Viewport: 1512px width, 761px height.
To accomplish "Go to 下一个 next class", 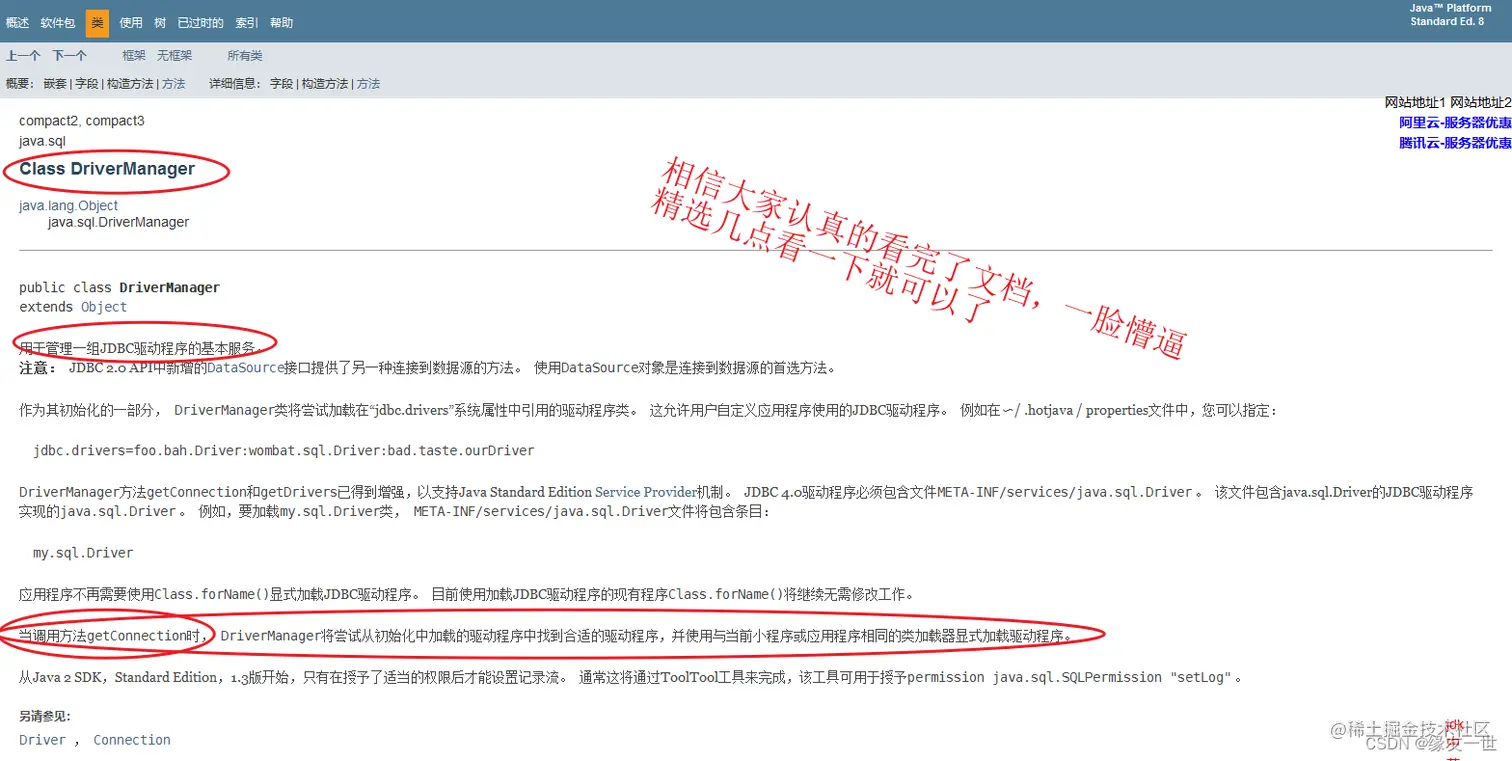I will (70, 56).
